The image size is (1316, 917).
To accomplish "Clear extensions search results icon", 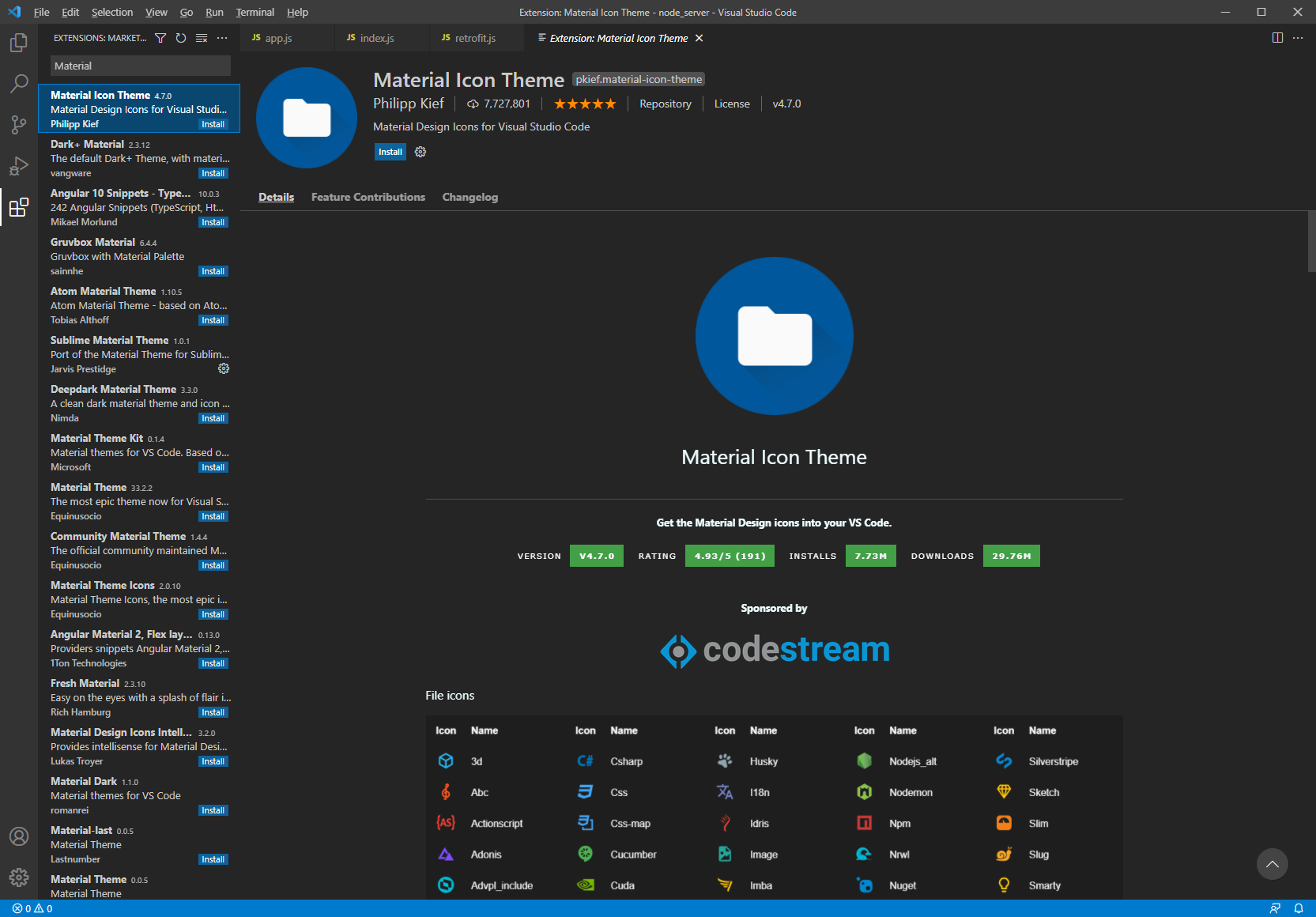I will [202, 38].
